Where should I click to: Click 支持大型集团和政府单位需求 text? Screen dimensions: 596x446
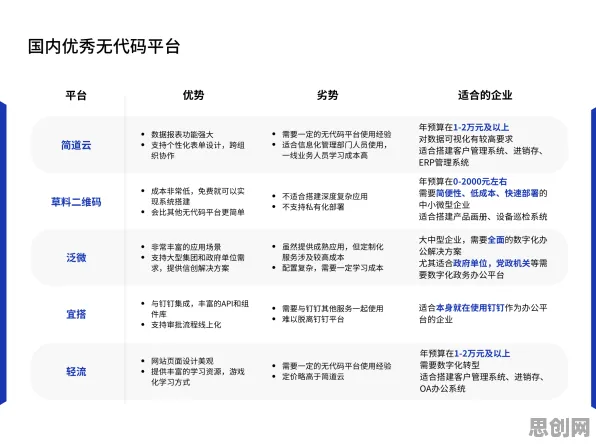198,258
